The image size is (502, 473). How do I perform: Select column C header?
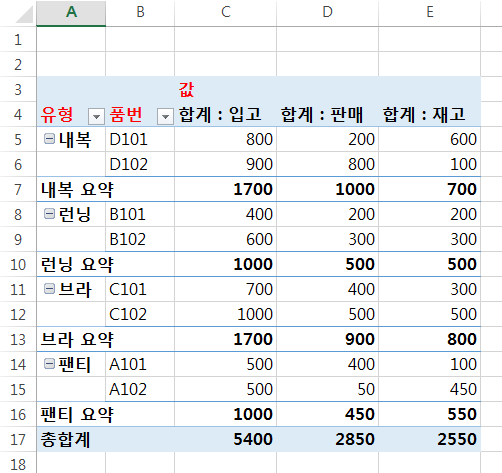pyautogui.click(x=226, y=13)
